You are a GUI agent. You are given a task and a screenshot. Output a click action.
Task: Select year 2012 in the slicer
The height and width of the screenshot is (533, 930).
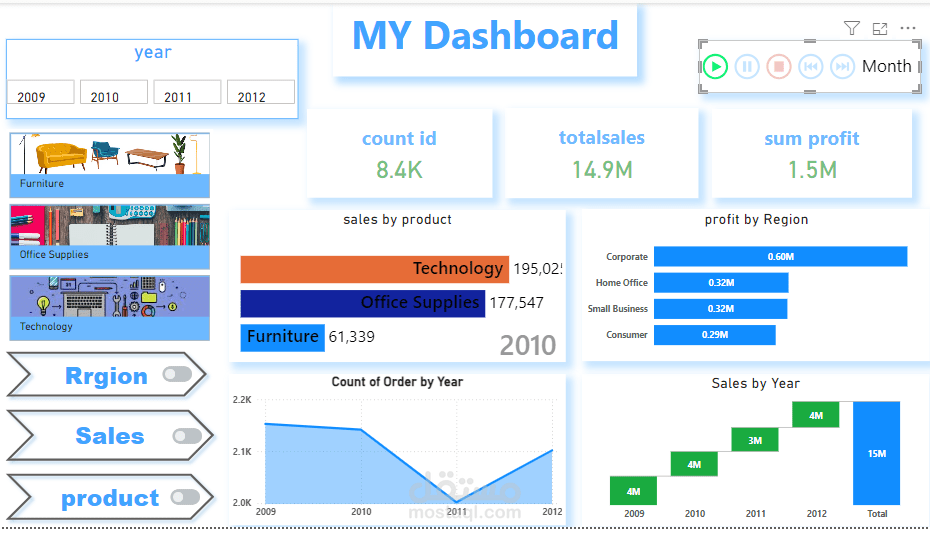261,92
